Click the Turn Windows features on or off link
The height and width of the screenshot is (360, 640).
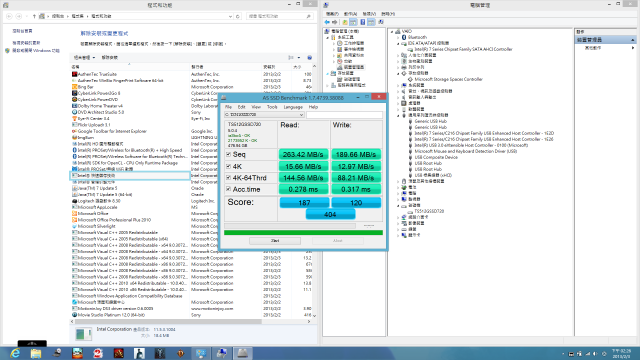36,51
